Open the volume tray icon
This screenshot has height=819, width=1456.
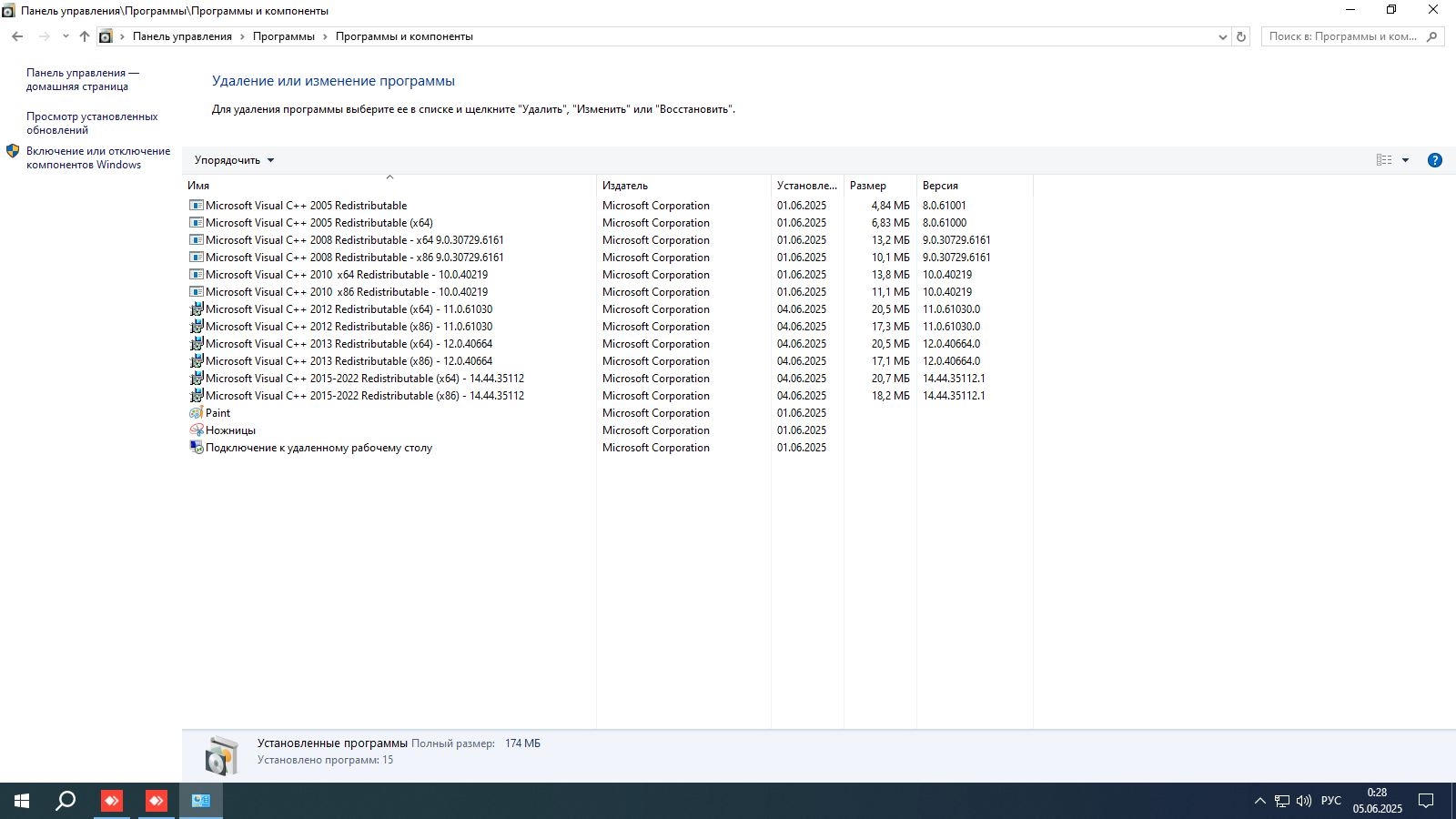tap(1304, 801)
